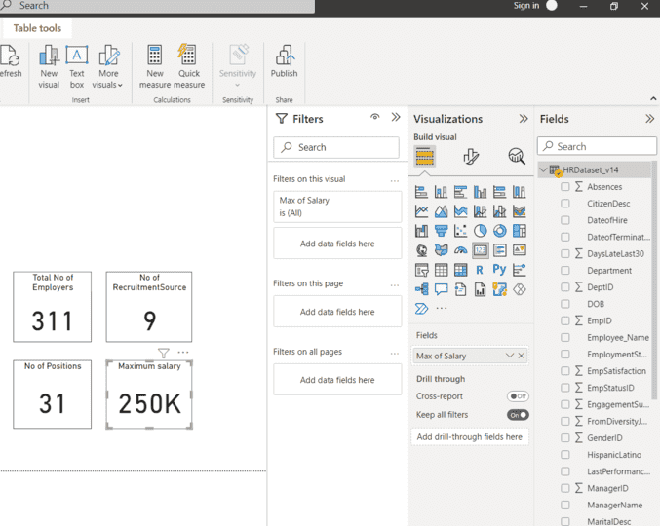Open the Table tools ribbon tab

[37, 28]
